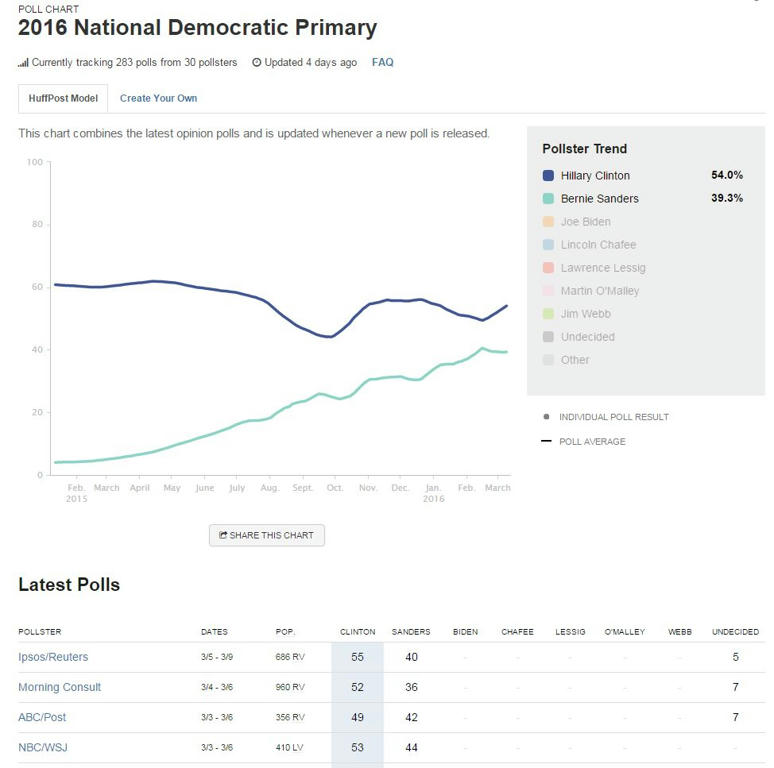This screenshot has width=774, height=768.
Task: Click the tracking polls signal bars icon
Action: coord(23,63)
